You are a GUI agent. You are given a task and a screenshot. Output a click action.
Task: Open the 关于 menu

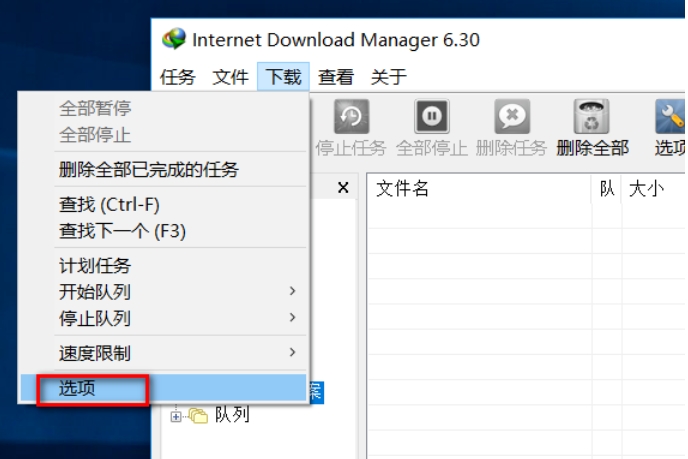pyautogui.click(x=388, y=77)
